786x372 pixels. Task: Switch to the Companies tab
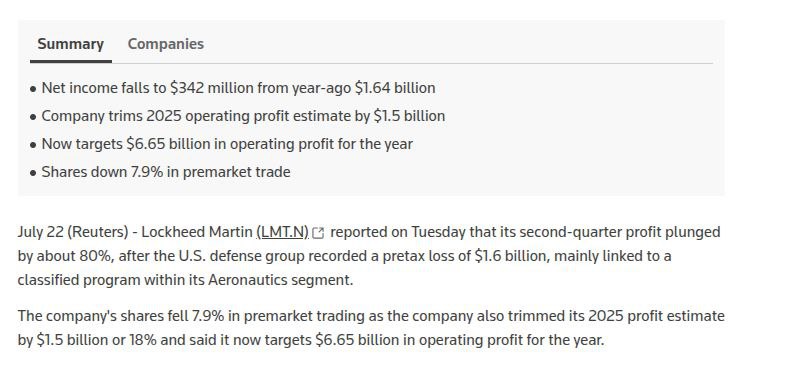(166, 44)
